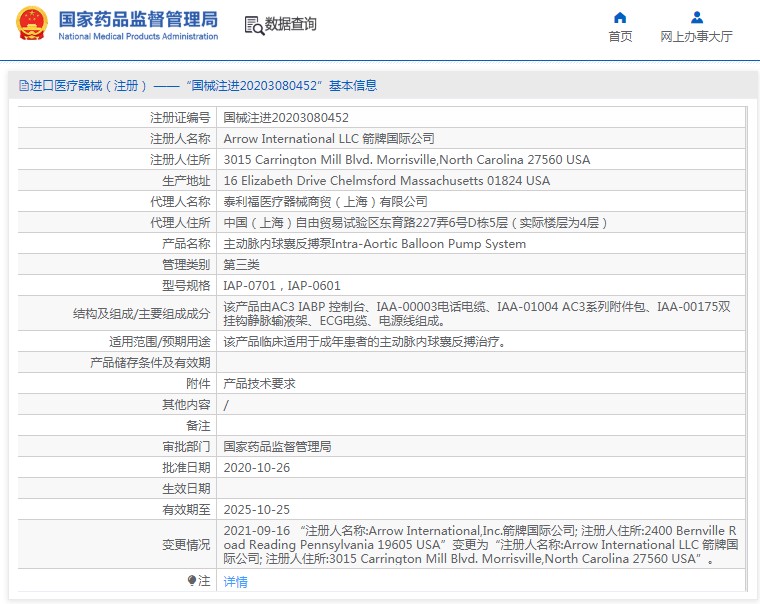
Task: Click the bullet icon beside 注
Action: click(x=192, y=580)
